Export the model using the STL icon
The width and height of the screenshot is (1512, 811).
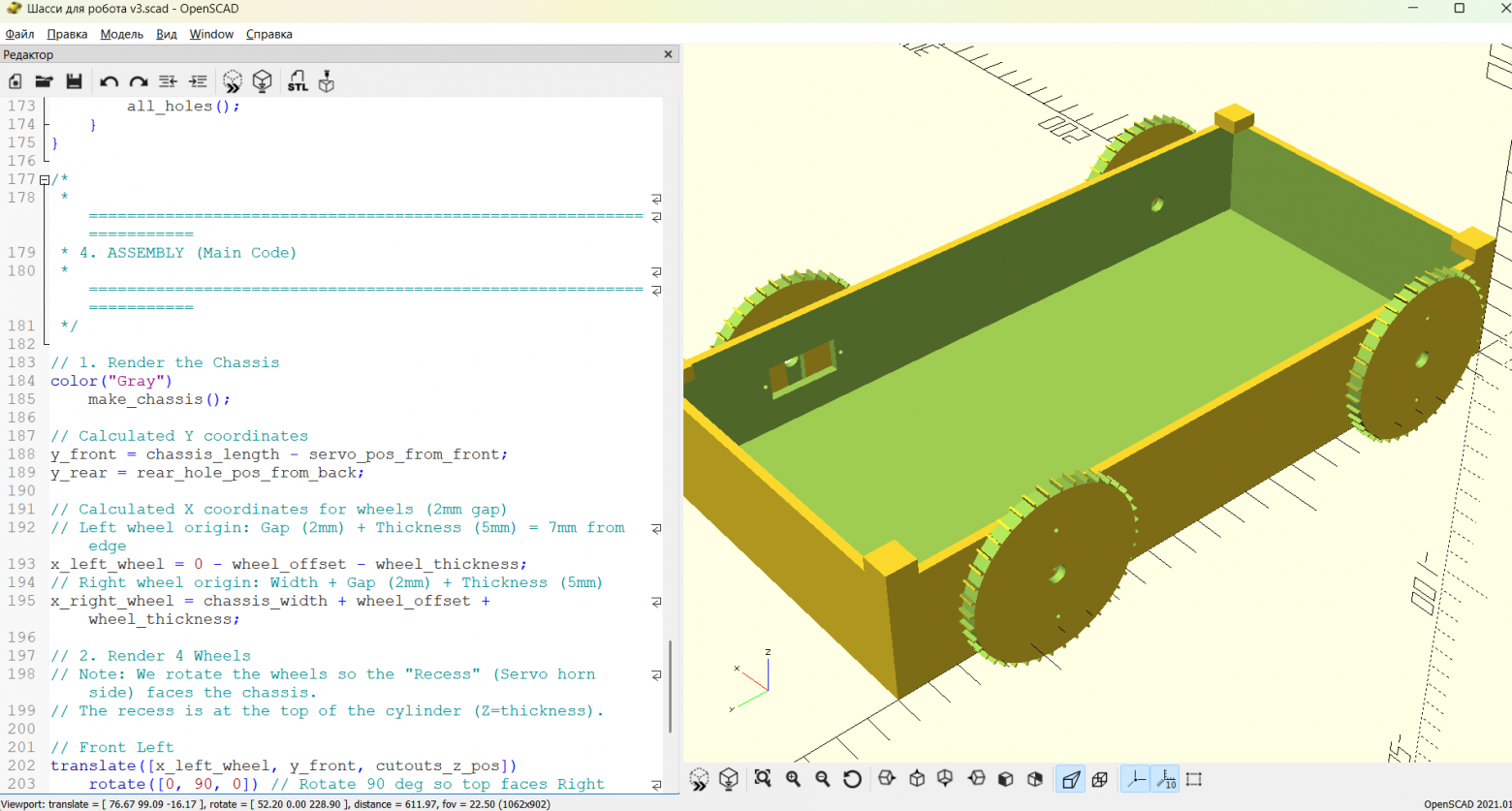[298, 81]
